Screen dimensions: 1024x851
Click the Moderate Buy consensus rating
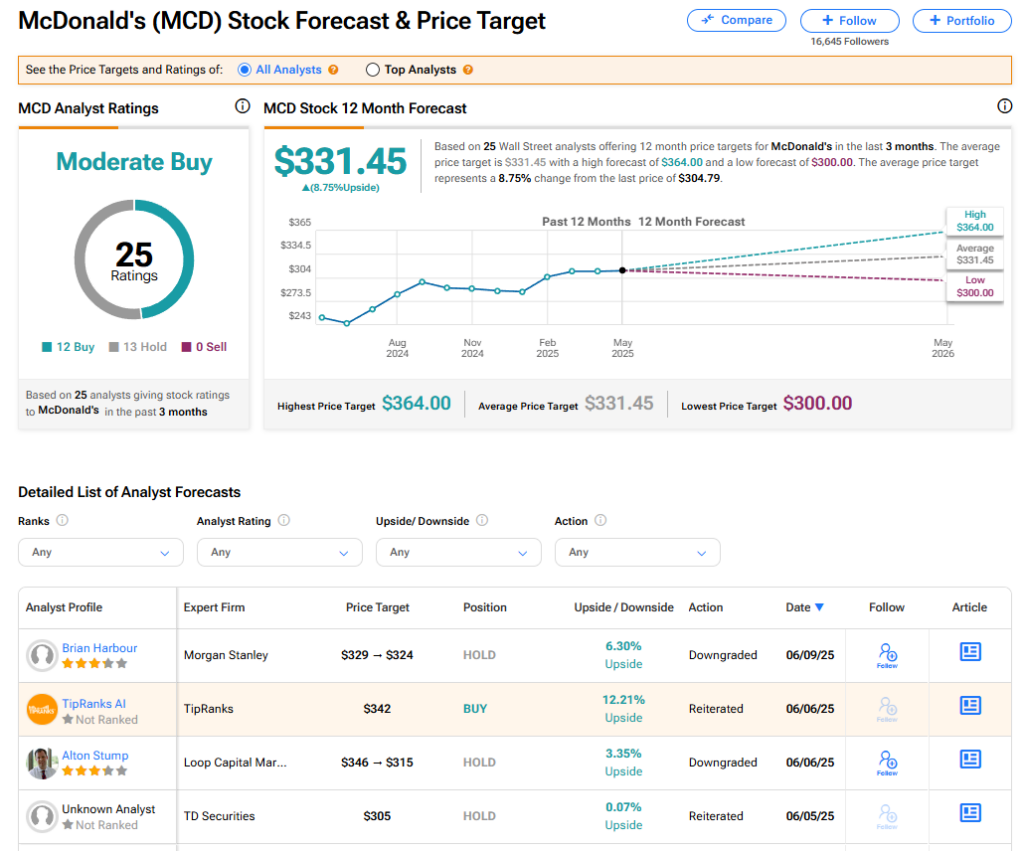tap(134, 161)
